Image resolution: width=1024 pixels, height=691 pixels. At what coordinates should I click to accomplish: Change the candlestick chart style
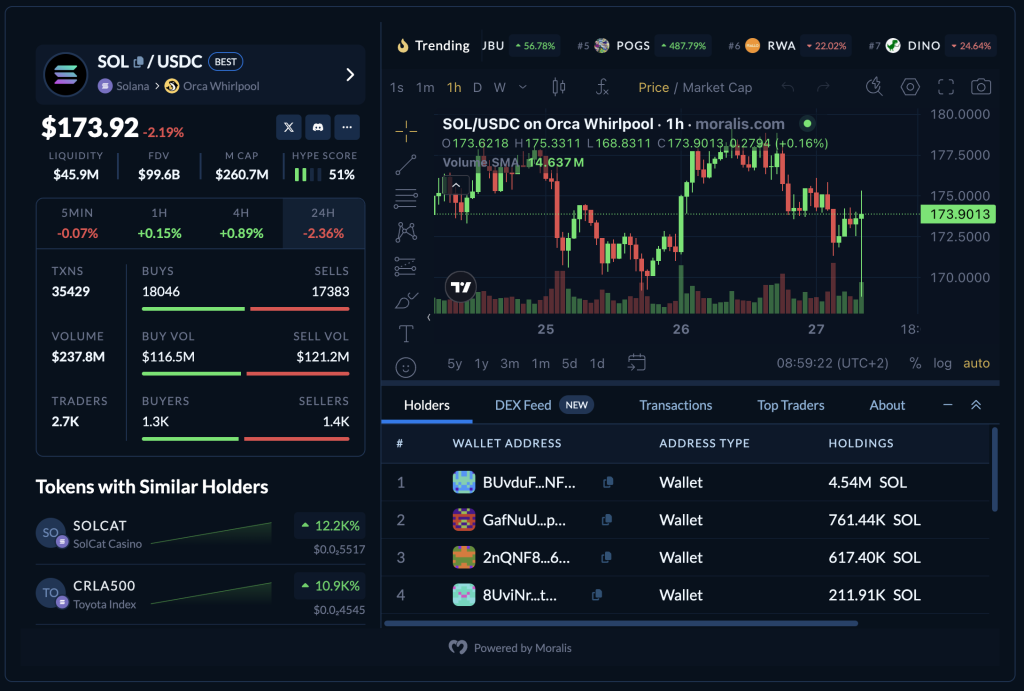558,87
